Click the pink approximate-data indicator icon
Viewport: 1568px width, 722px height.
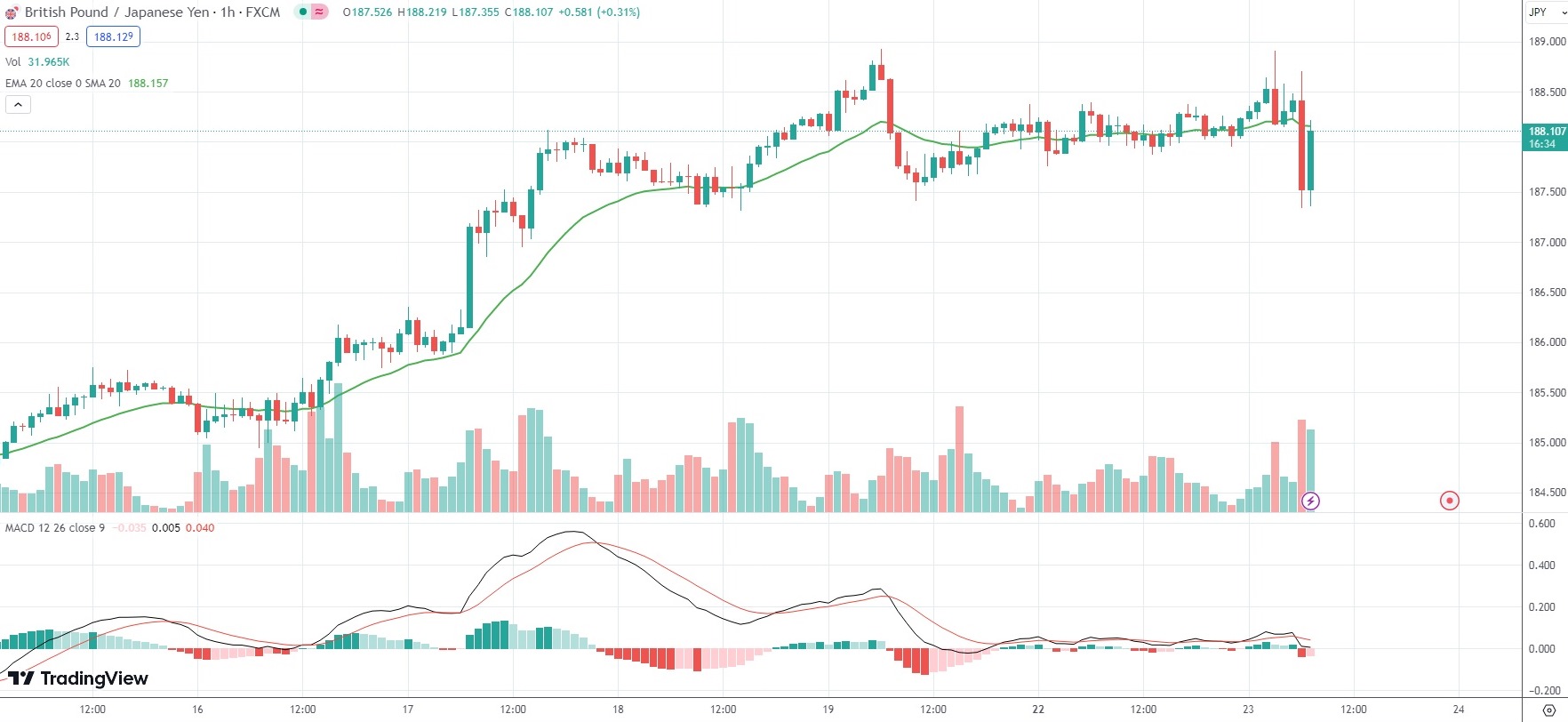319,12
